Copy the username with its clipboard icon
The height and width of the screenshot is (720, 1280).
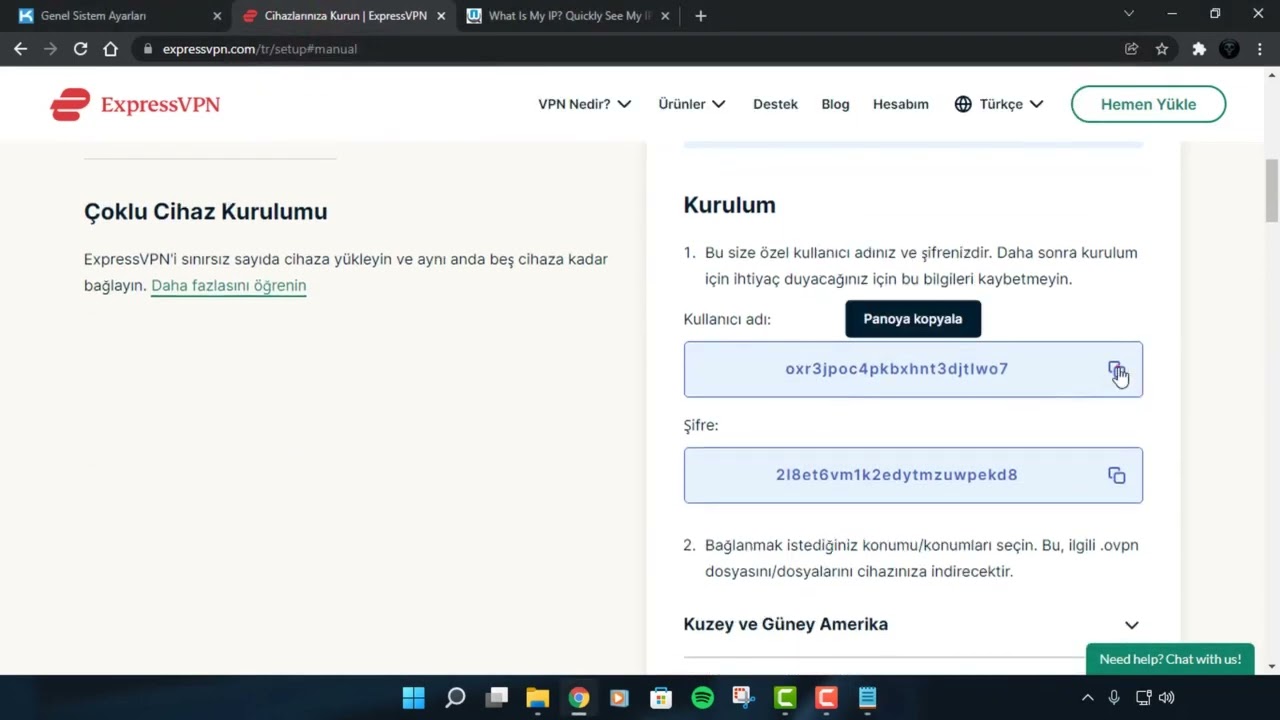pos(1116,369)
